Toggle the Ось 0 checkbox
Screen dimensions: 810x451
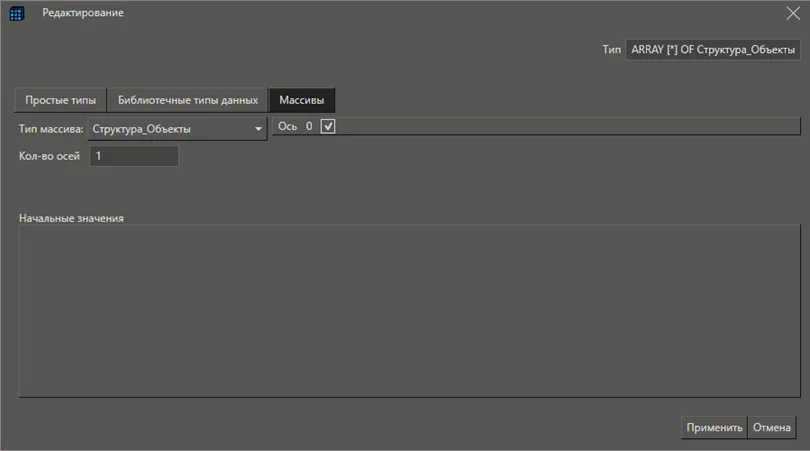click(327, 126)
